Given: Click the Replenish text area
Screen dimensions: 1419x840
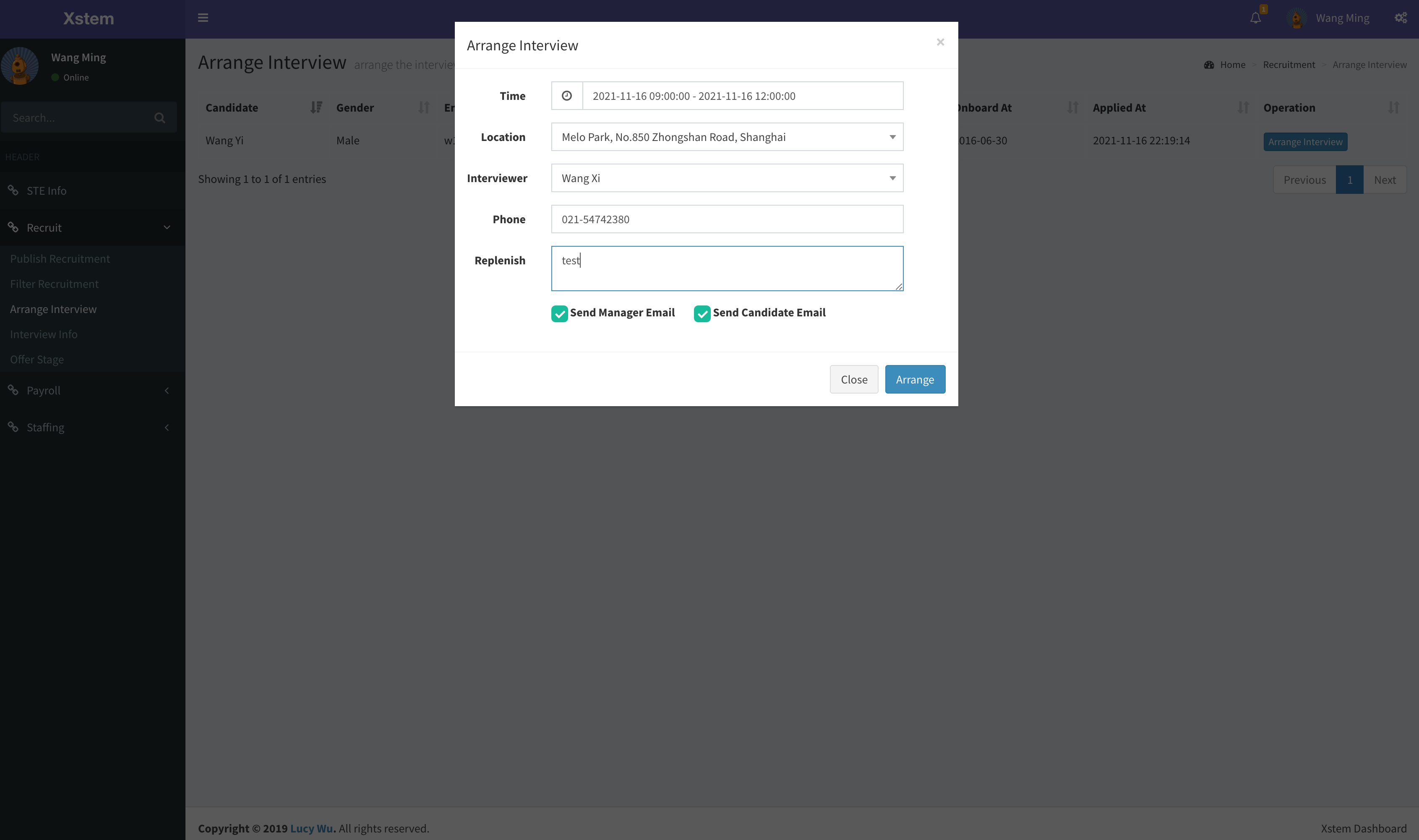Looking at the screenshot, I should click(x=727, y=268).
